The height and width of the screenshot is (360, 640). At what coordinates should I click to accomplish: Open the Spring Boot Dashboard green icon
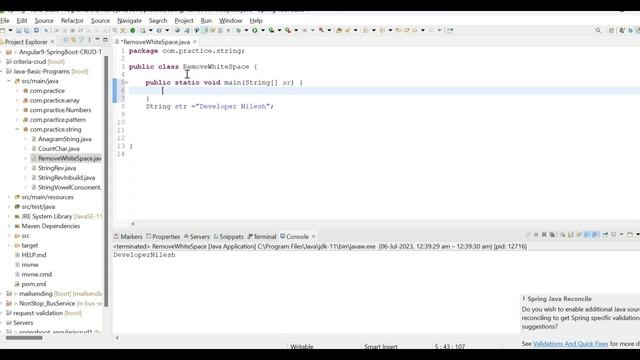(x=133, y=30)
